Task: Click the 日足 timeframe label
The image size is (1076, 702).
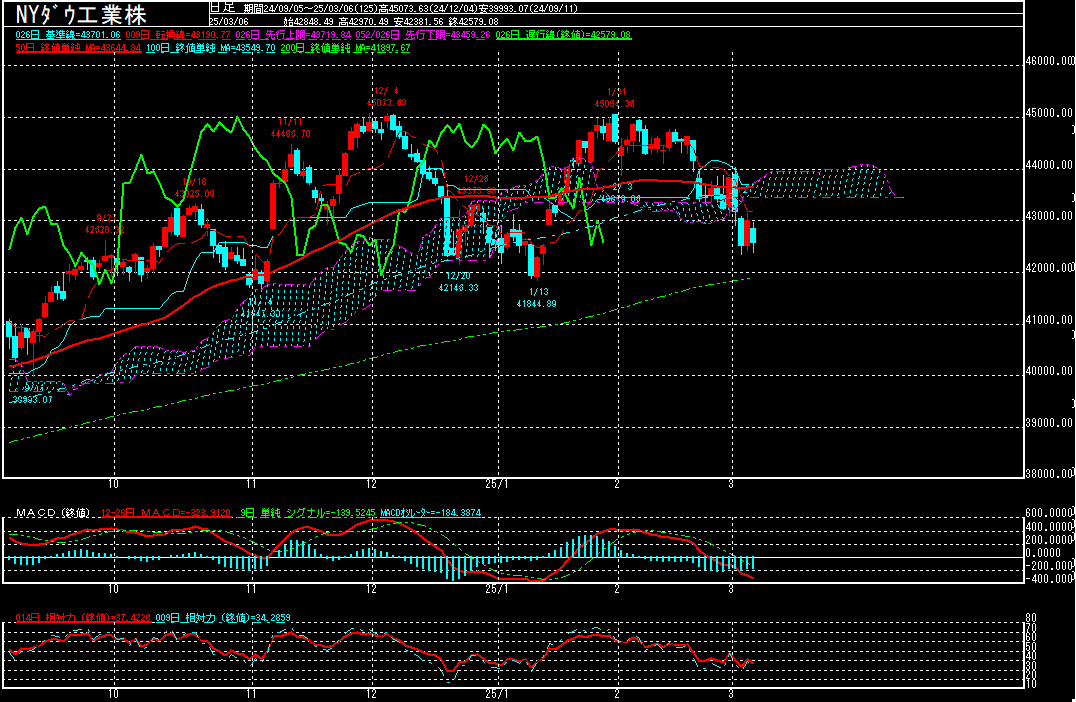Action: click(x=222, y=8)
